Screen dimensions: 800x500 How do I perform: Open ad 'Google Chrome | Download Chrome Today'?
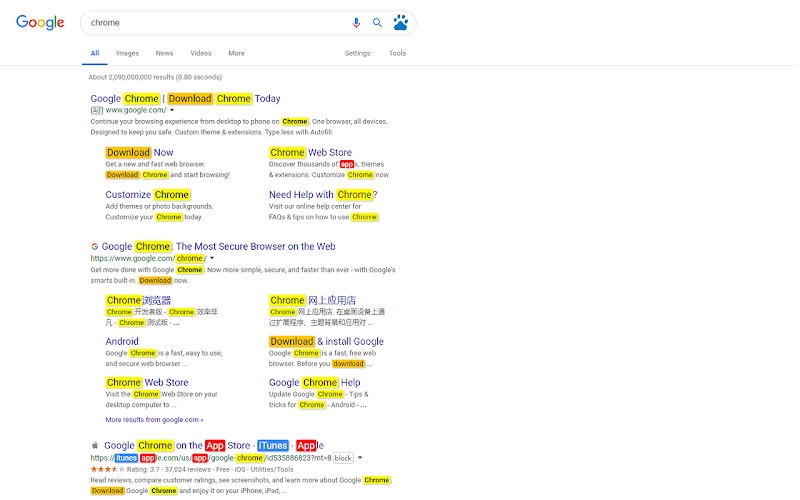[x=185, y=98]
